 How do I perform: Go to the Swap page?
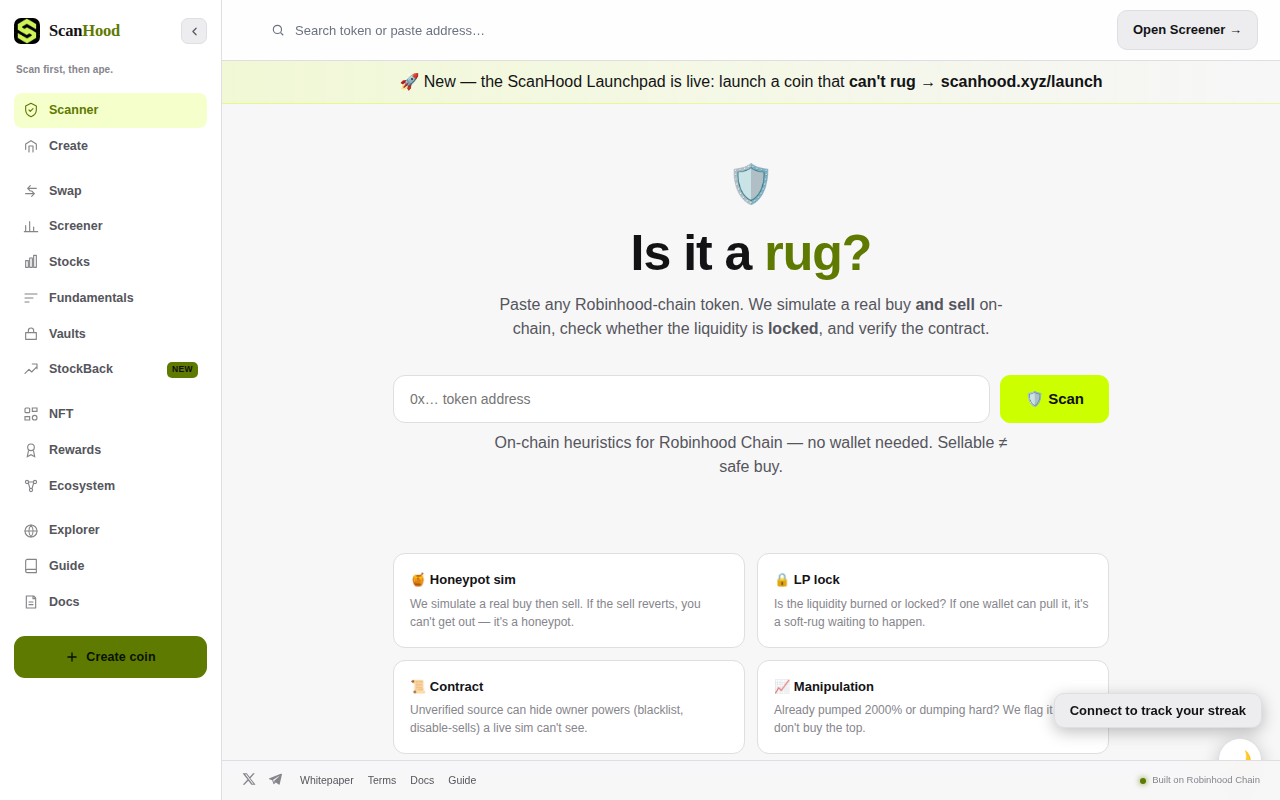[110, 191]
